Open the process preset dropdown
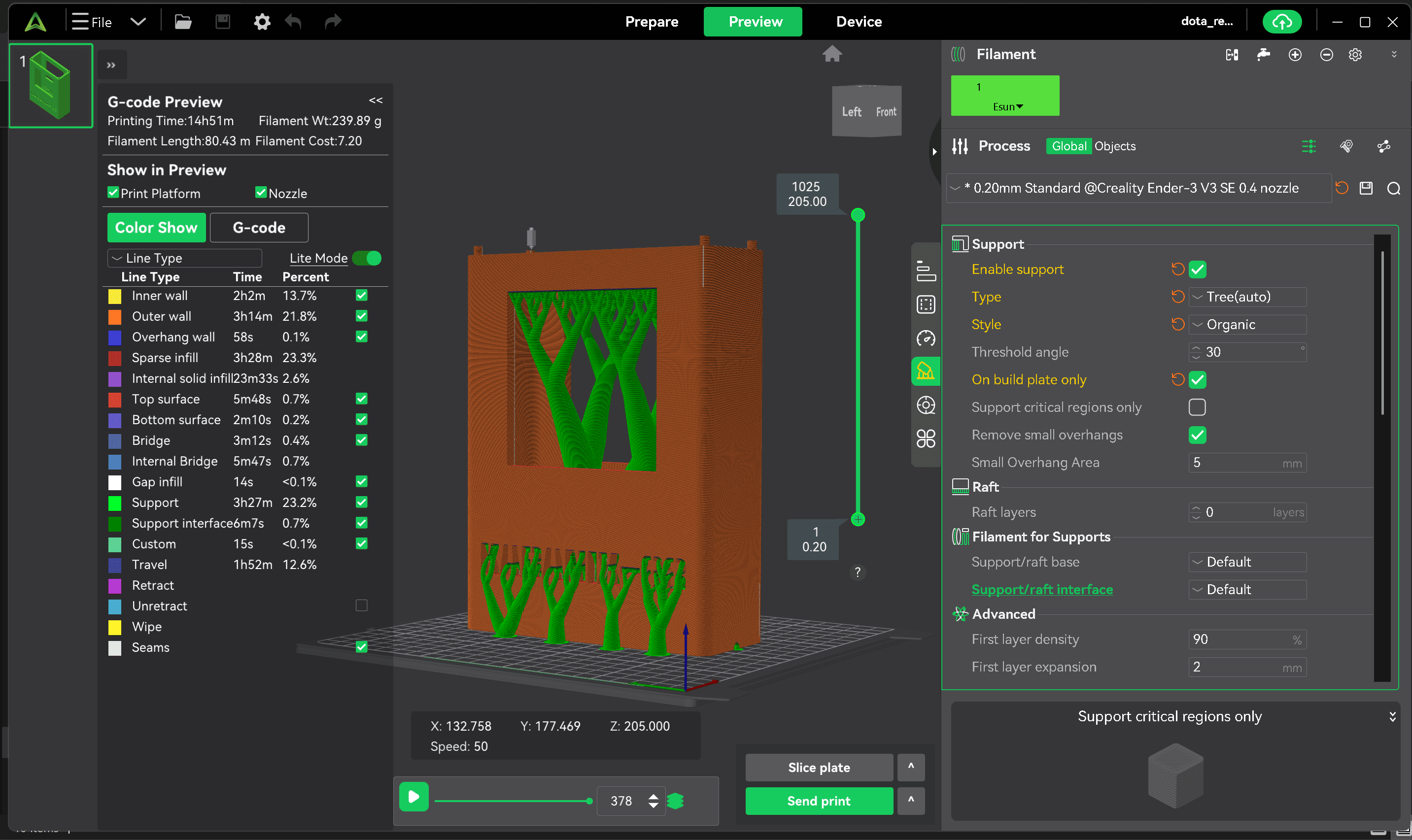The height and width of the screenshot is (840, 1412). [1138, 188]
